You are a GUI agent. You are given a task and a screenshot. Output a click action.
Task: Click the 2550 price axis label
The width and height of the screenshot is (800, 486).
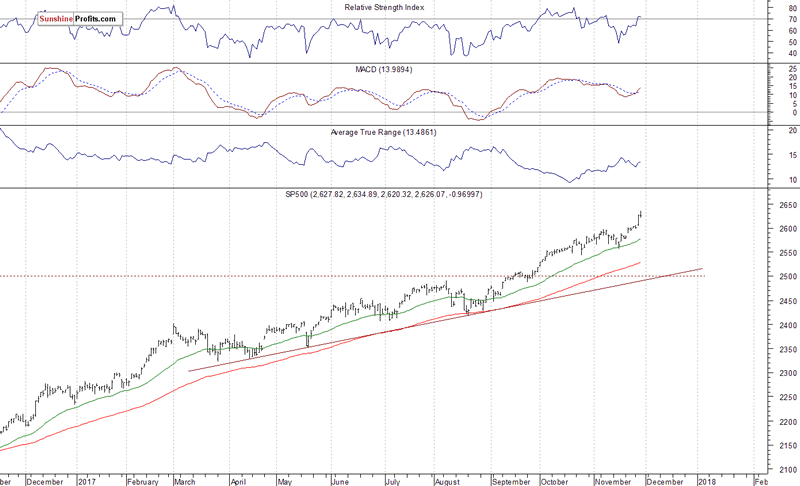click(789, 253)
